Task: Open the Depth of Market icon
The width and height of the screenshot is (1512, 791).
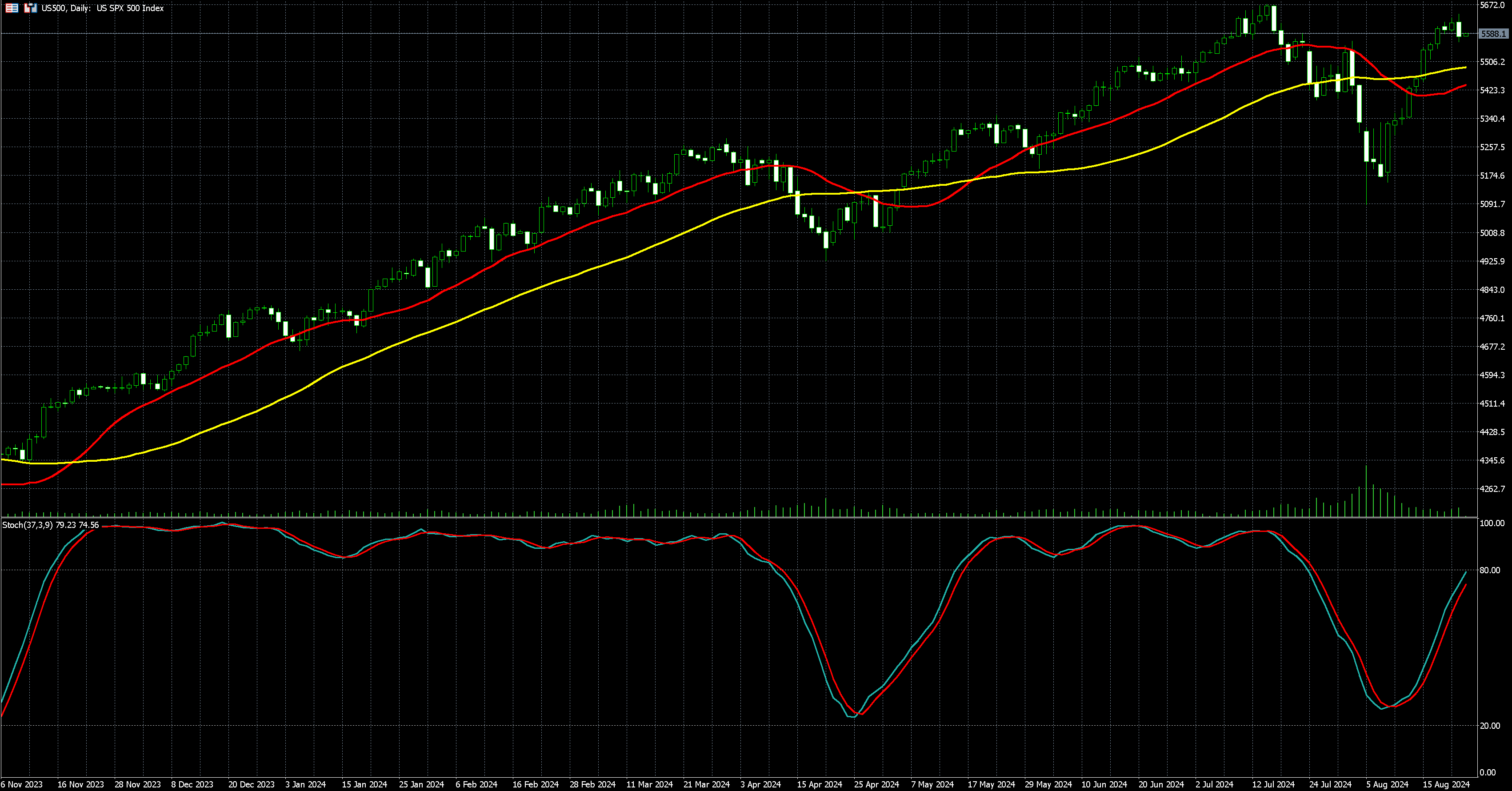Action: pyautogui.click(x=12, y=8)
